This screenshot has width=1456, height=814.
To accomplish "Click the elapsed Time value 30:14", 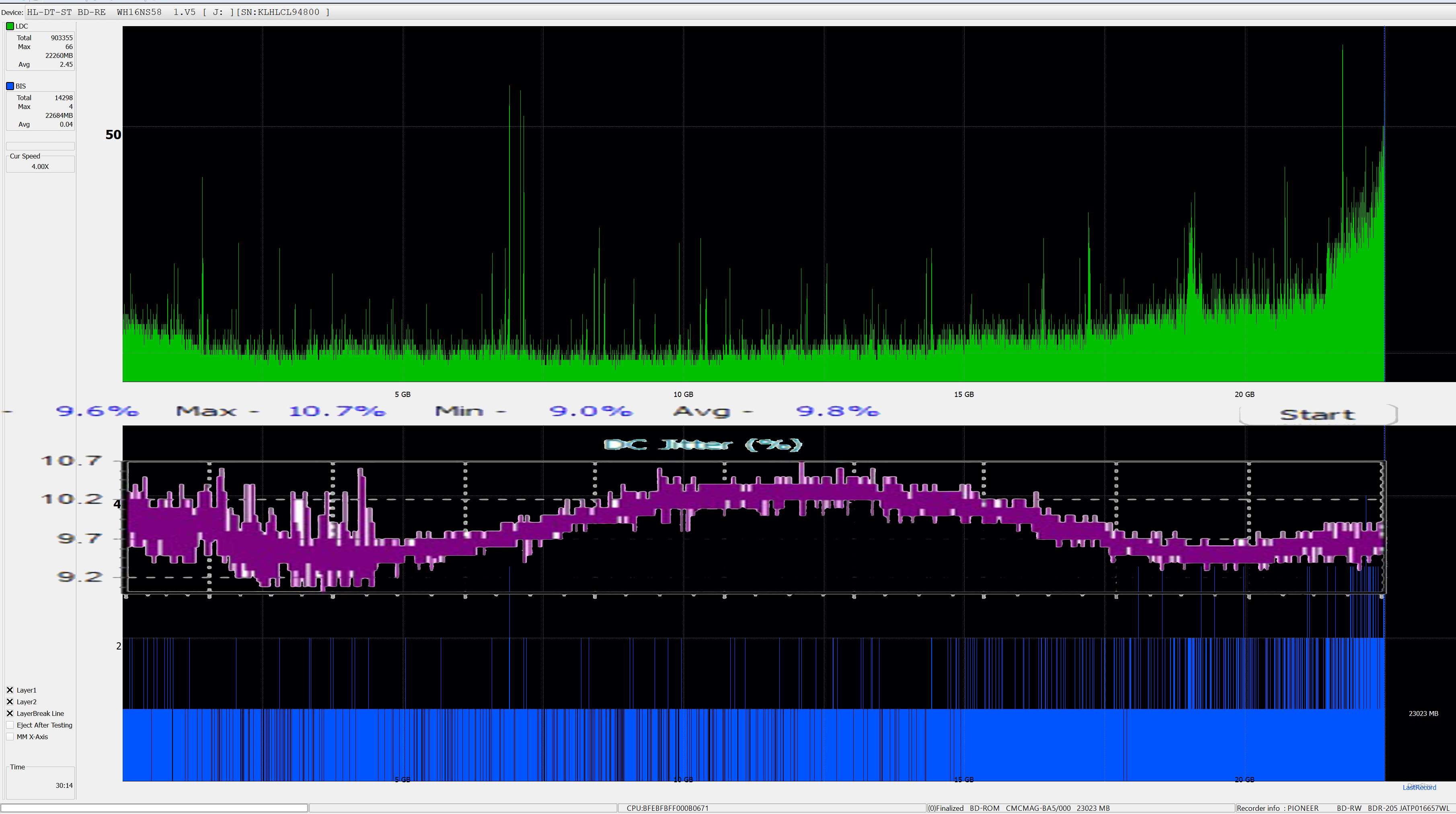I will tap(64, 786).
